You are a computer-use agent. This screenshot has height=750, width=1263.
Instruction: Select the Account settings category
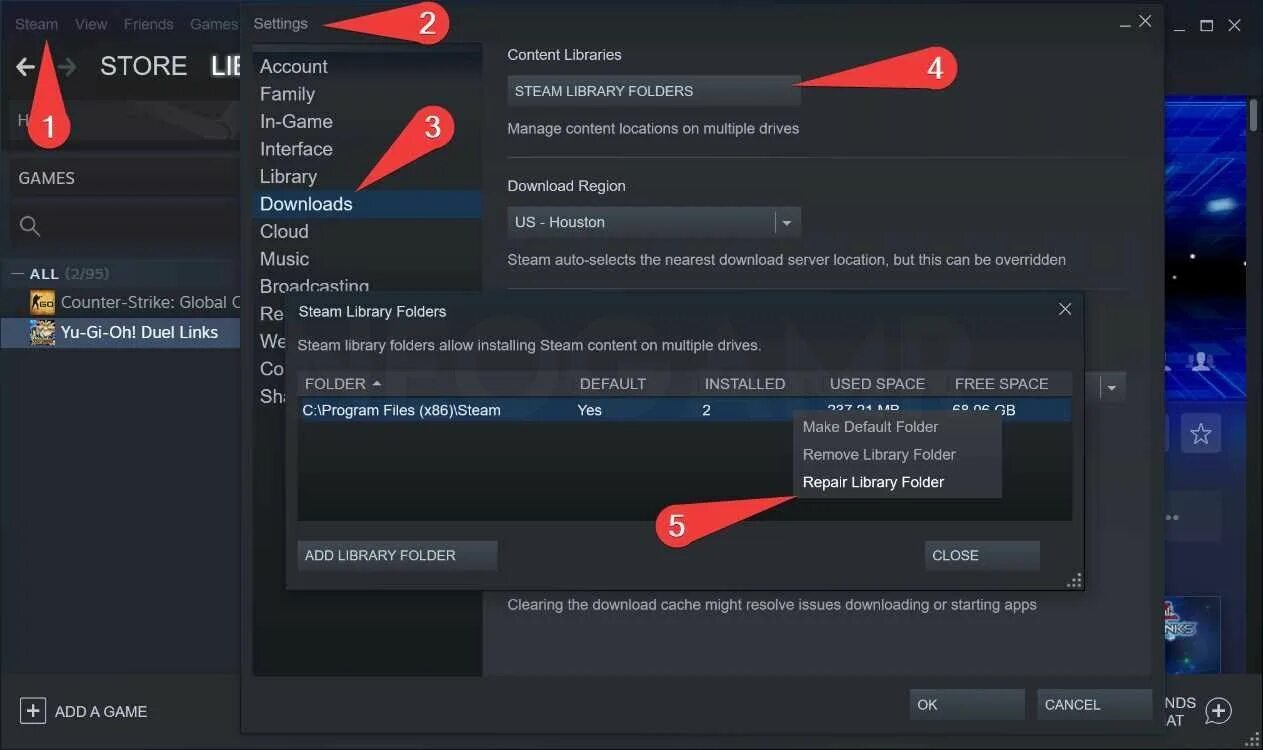coord(294,67)
